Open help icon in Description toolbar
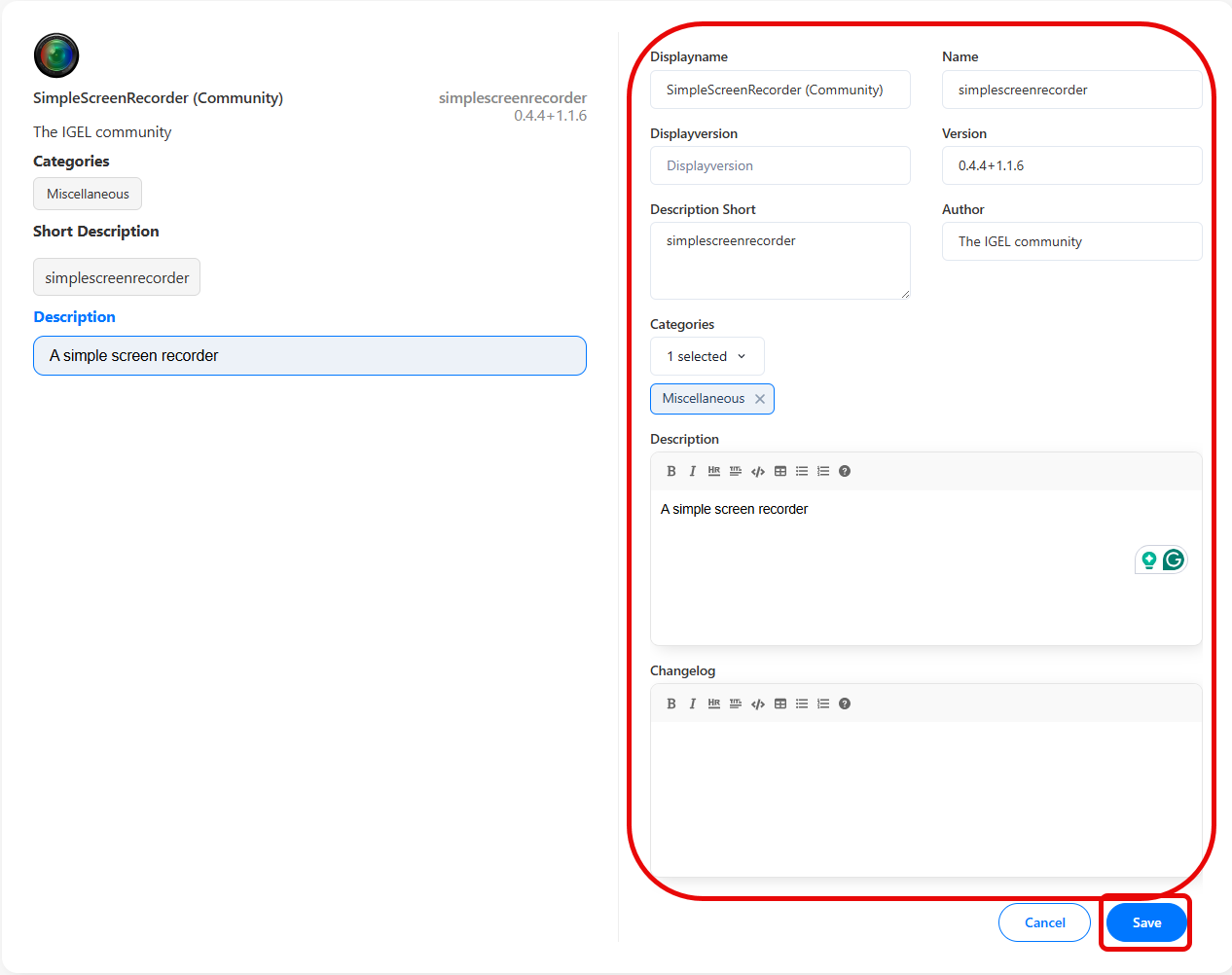This screenshot has height=975, width=1232. [x=845, y=471]
